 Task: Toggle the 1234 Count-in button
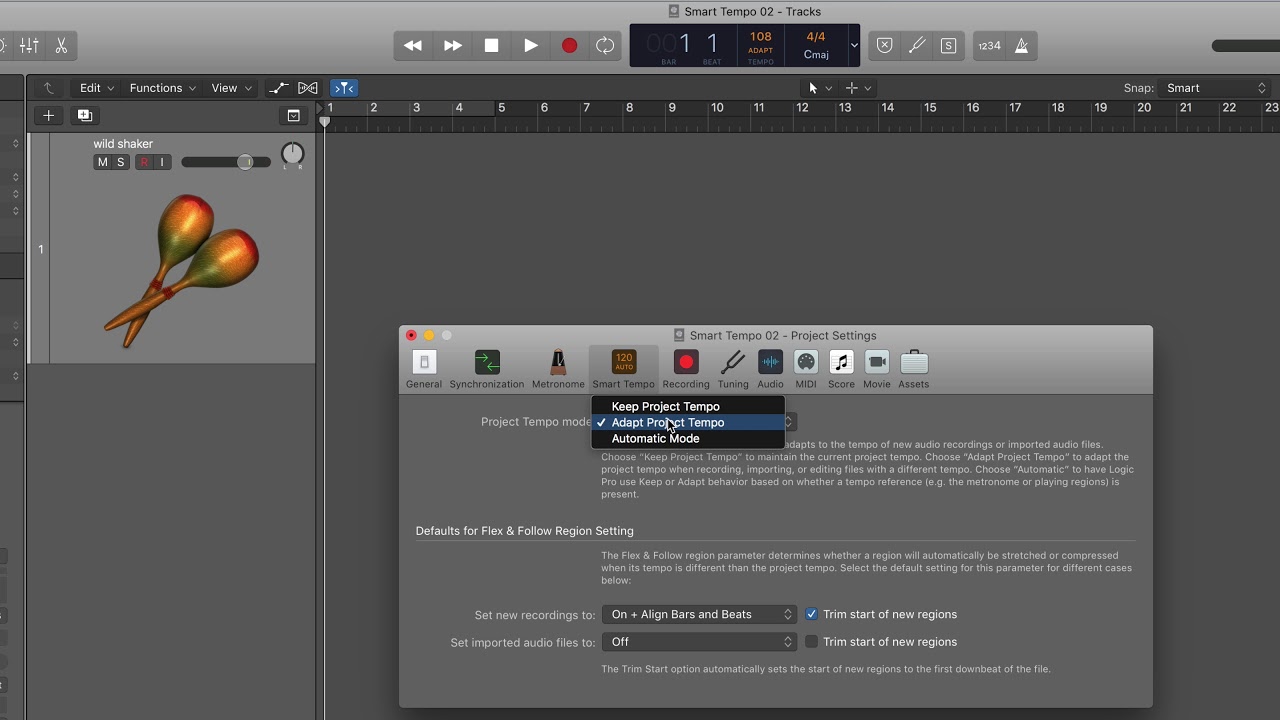click(989, 46)
